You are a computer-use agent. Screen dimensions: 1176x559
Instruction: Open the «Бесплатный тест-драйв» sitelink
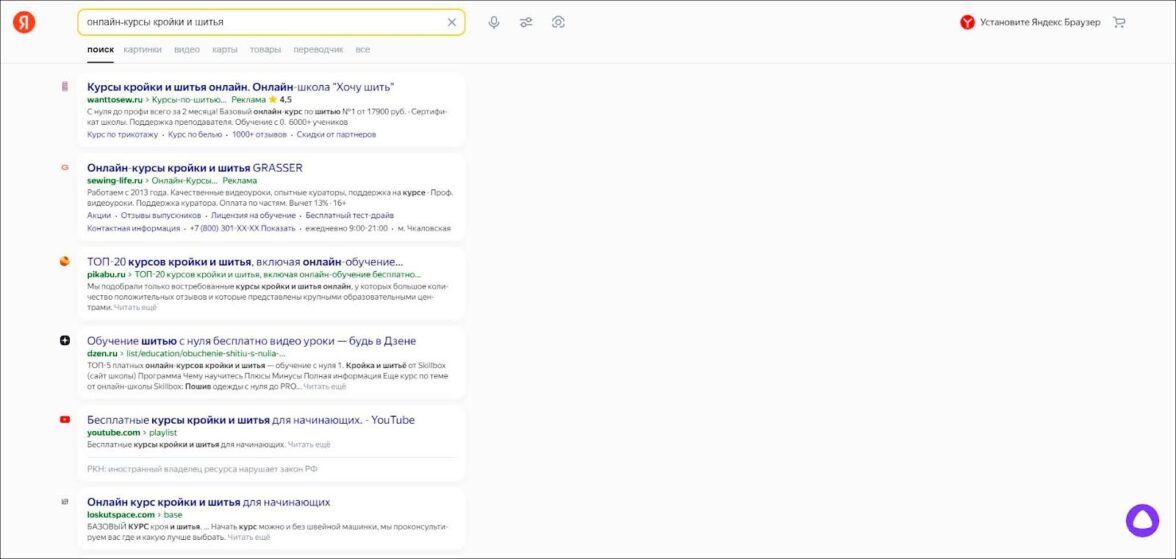[x=350, y=215]
